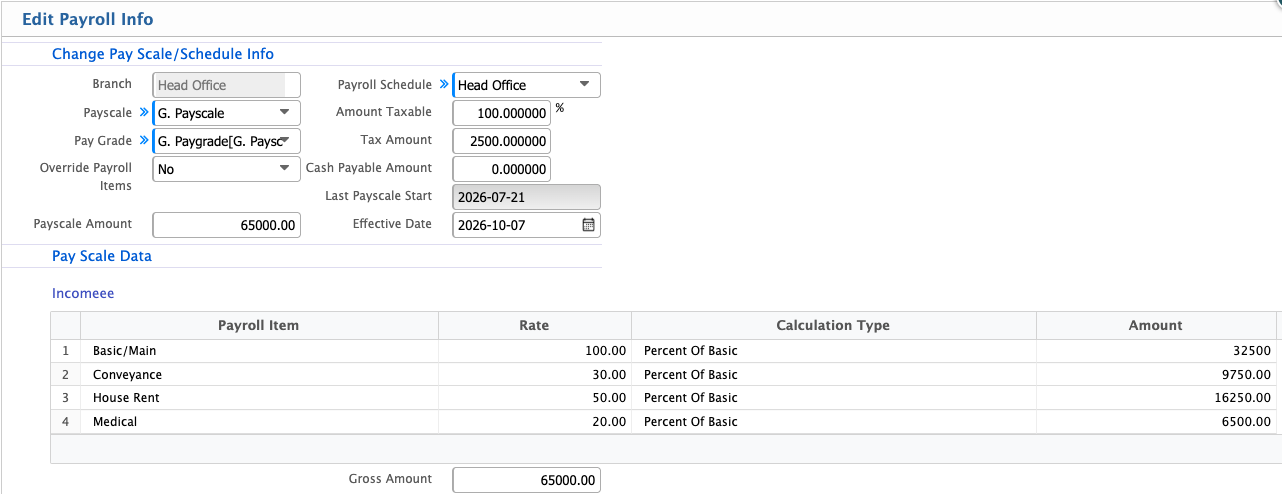Click the 100.00 rate cell
The width and height of the screenshot is (1282, 494).
click(x=534, y=351)
